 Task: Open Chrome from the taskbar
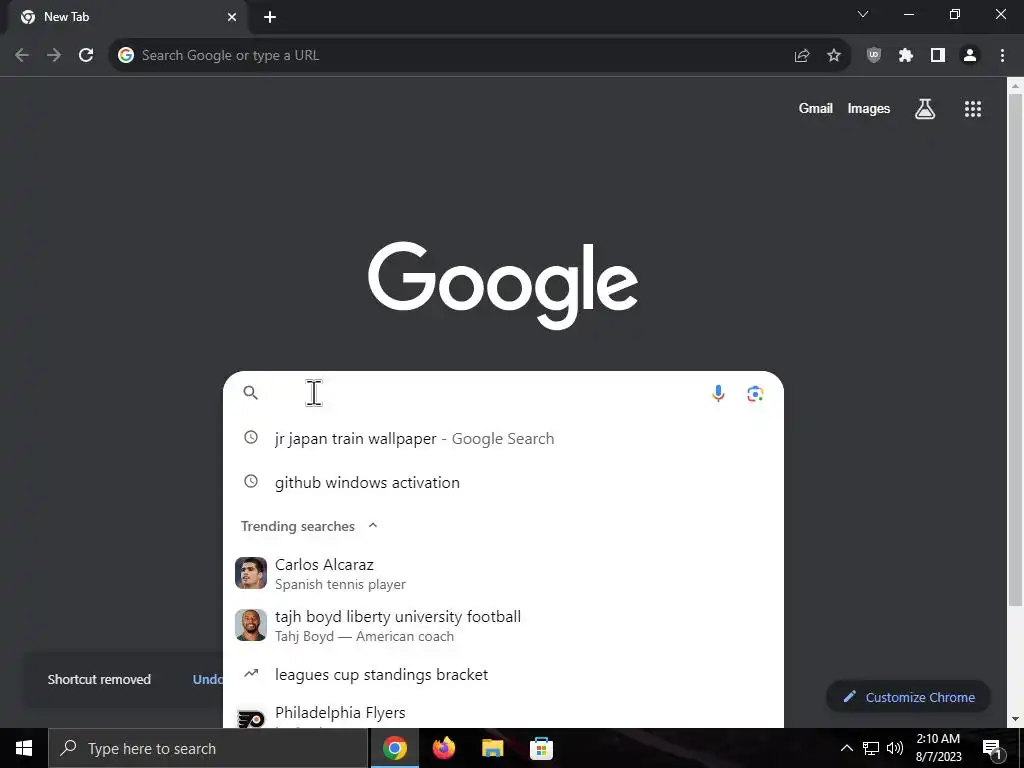(x=394, y=748)
